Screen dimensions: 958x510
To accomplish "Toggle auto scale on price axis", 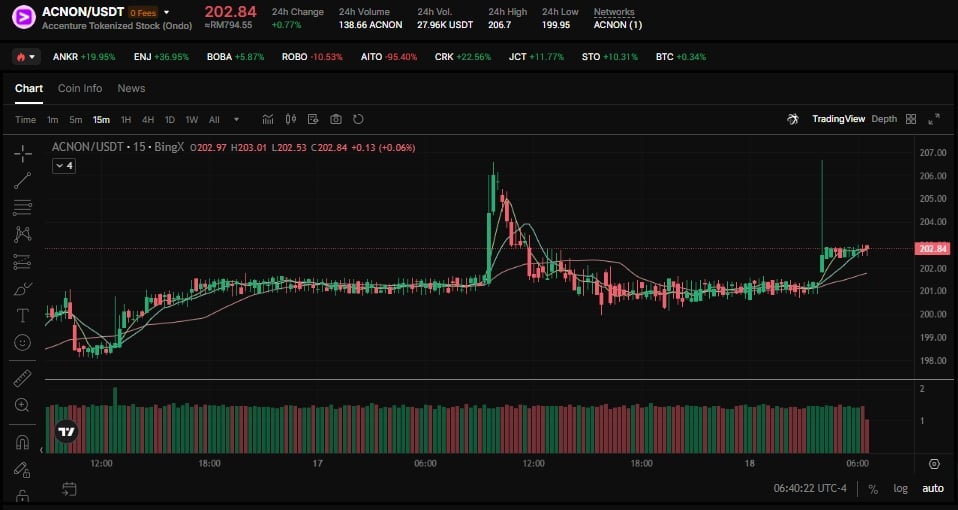I will pyautogui.click(x=932, y=489).
